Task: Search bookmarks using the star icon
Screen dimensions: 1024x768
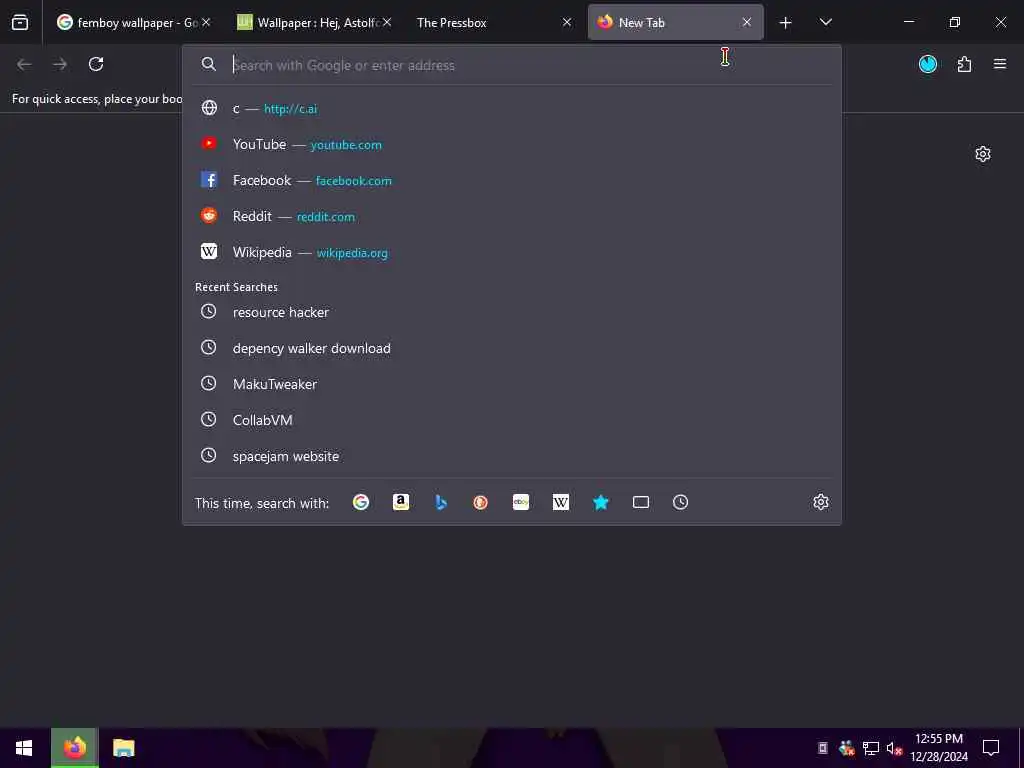Action: point(601,502)
